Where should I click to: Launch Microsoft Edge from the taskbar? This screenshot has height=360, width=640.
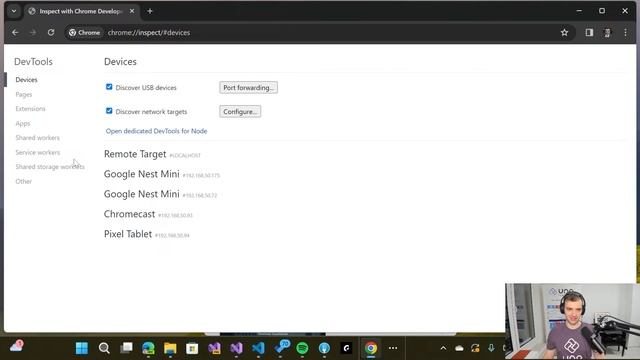coord(148,348)
